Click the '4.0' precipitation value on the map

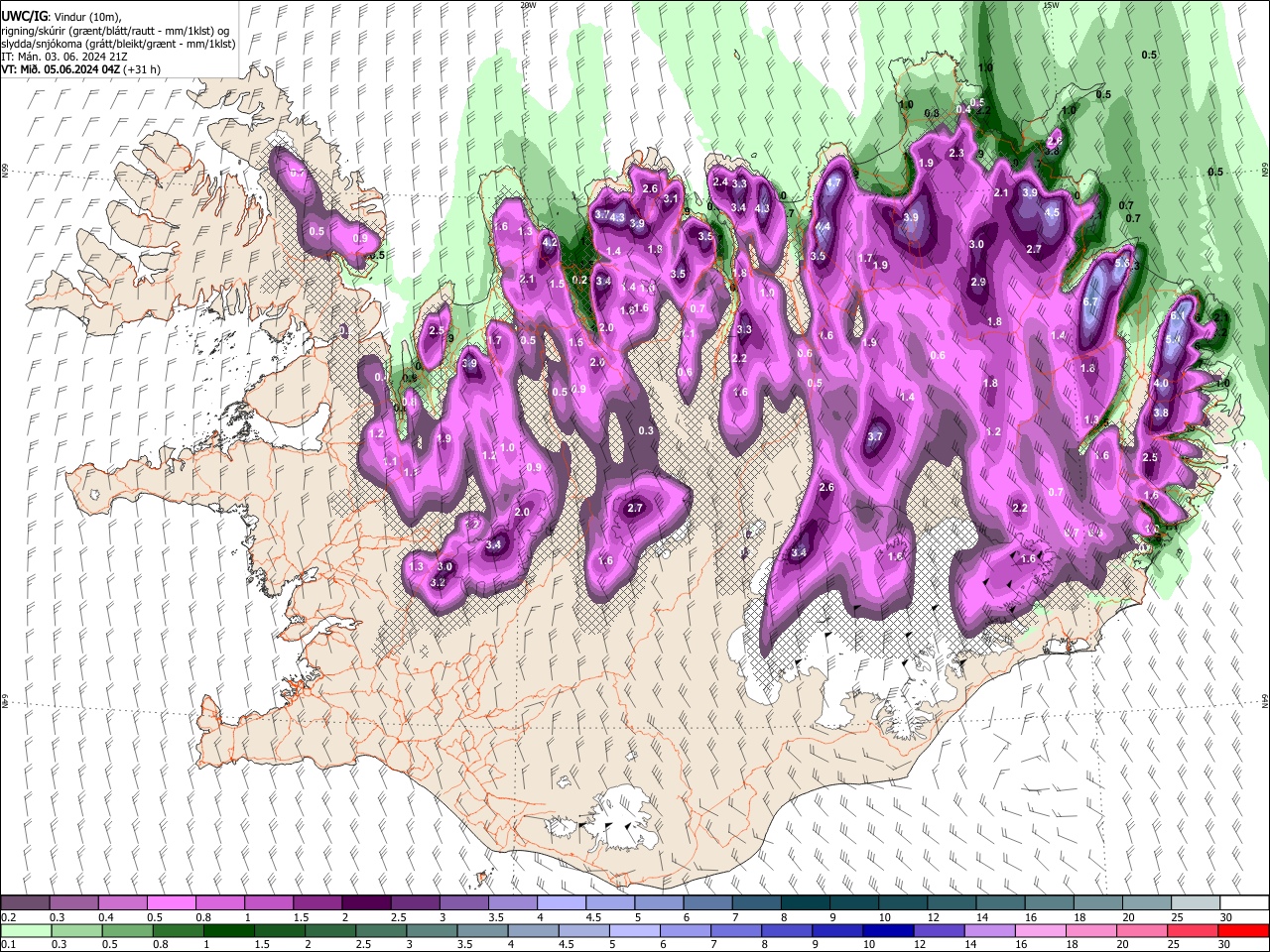pos(1161,383)
